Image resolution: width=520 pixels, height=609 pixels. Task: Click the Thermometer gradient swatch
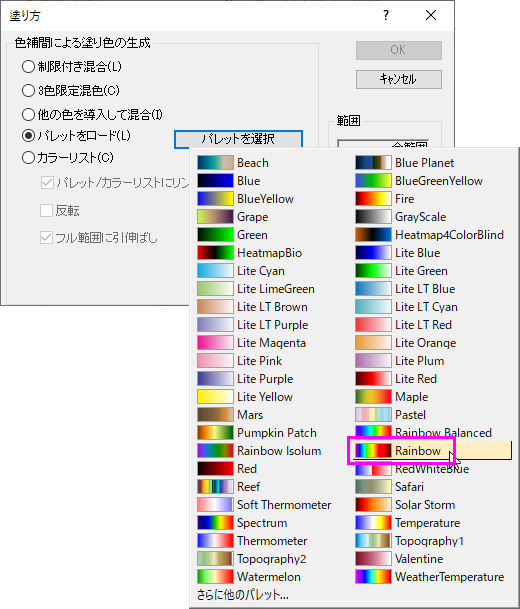[215, 541]
